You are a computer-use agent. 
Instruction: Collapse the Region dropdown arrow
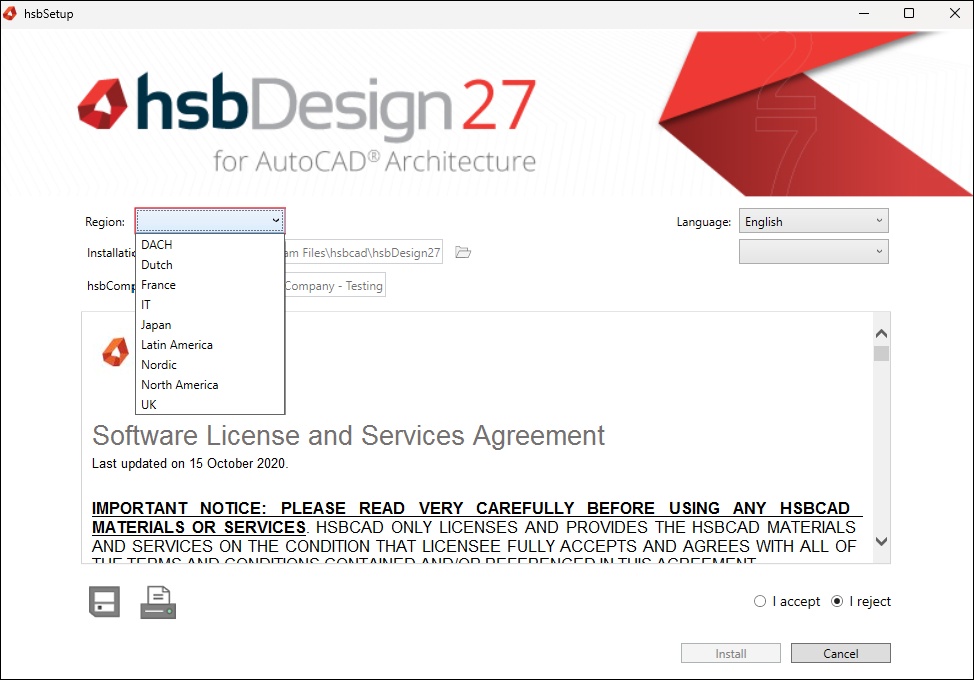[276, 220]
